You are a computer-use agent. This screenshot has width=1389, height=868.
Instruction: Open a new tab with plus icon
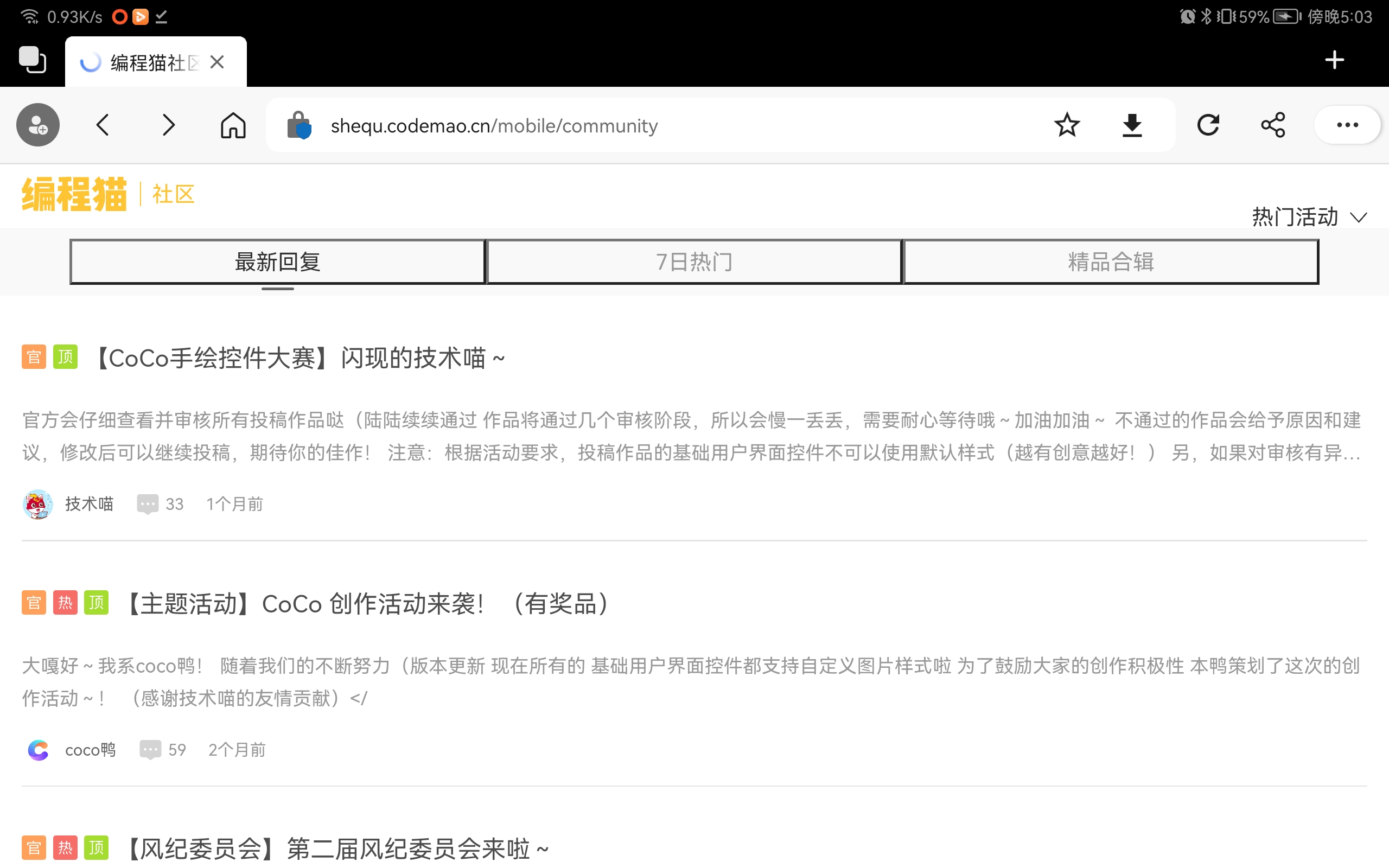(1335, 60)
